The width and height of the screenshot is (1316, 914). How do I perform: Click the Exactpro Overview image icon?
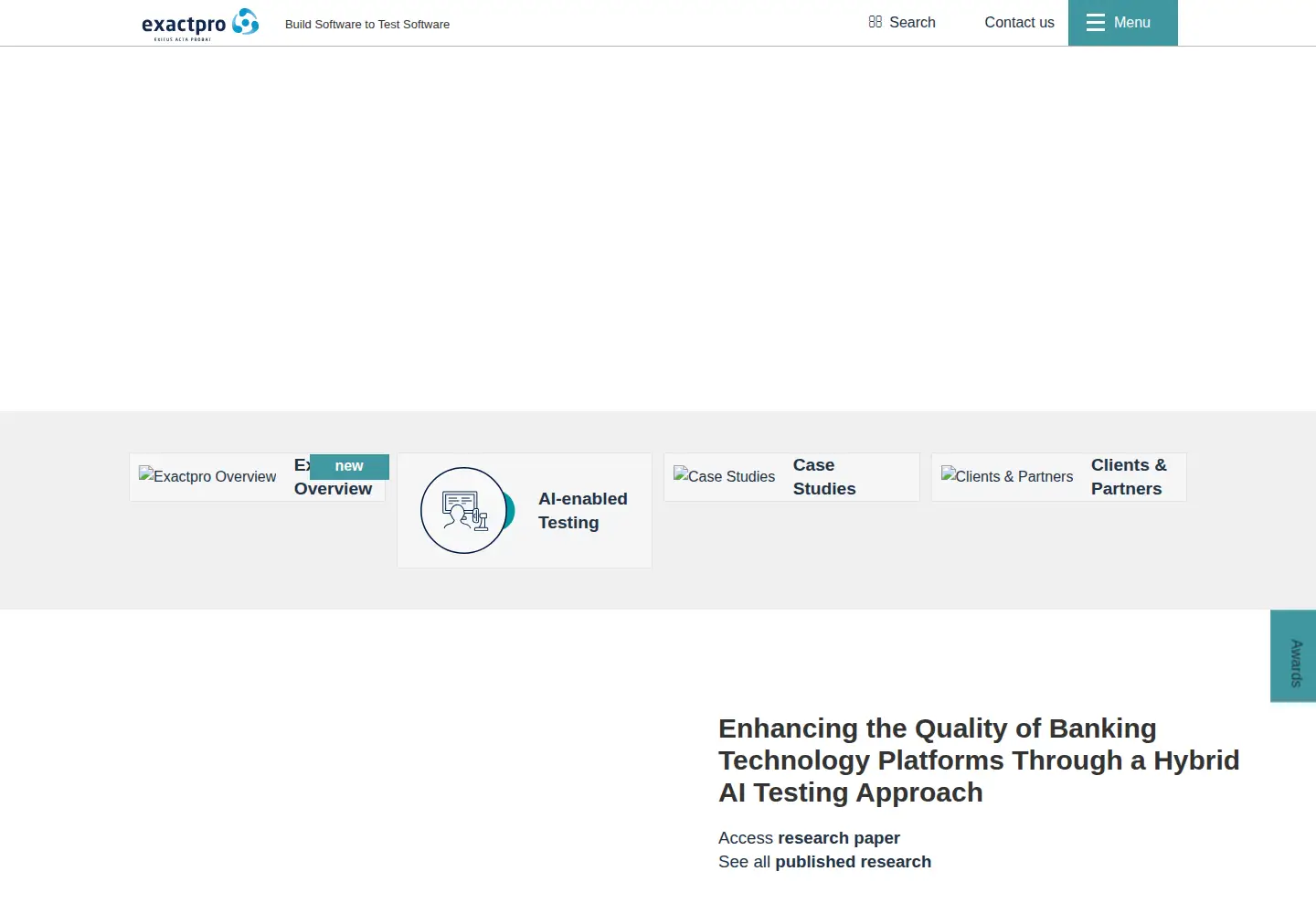coord(207,476)
